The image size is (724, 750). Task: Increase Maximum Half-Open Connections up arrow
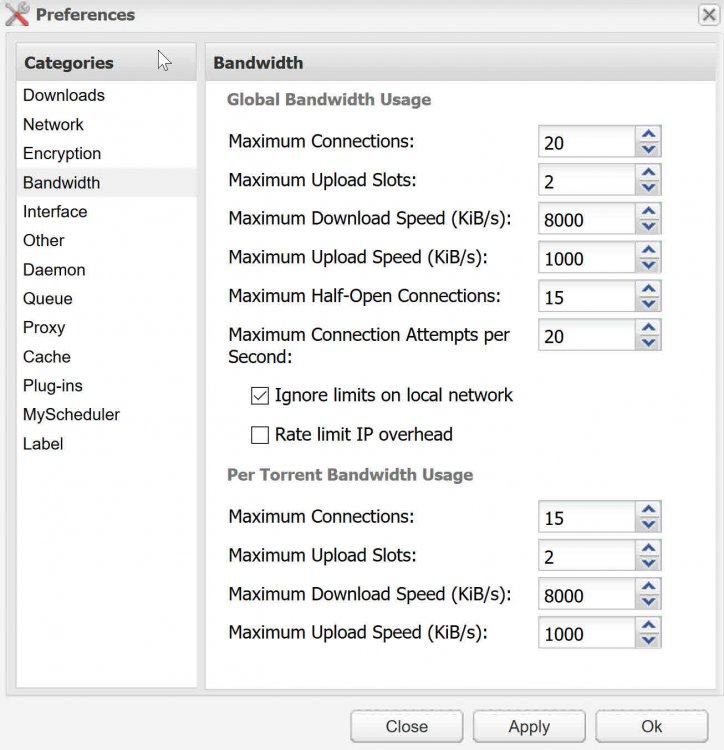pyautogui.click(x=648, y=288)
